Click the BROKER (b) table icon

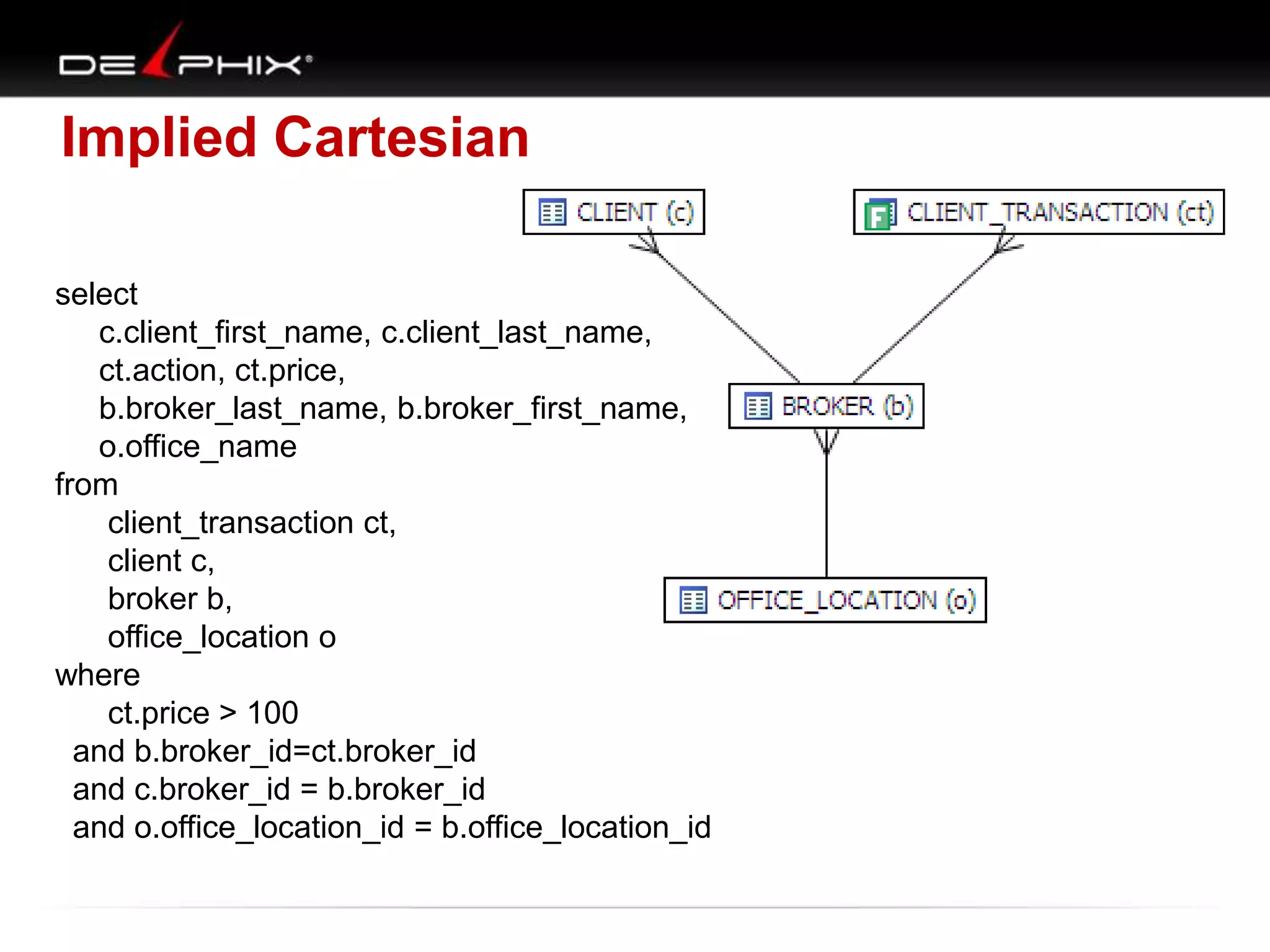tap(758, 407)
